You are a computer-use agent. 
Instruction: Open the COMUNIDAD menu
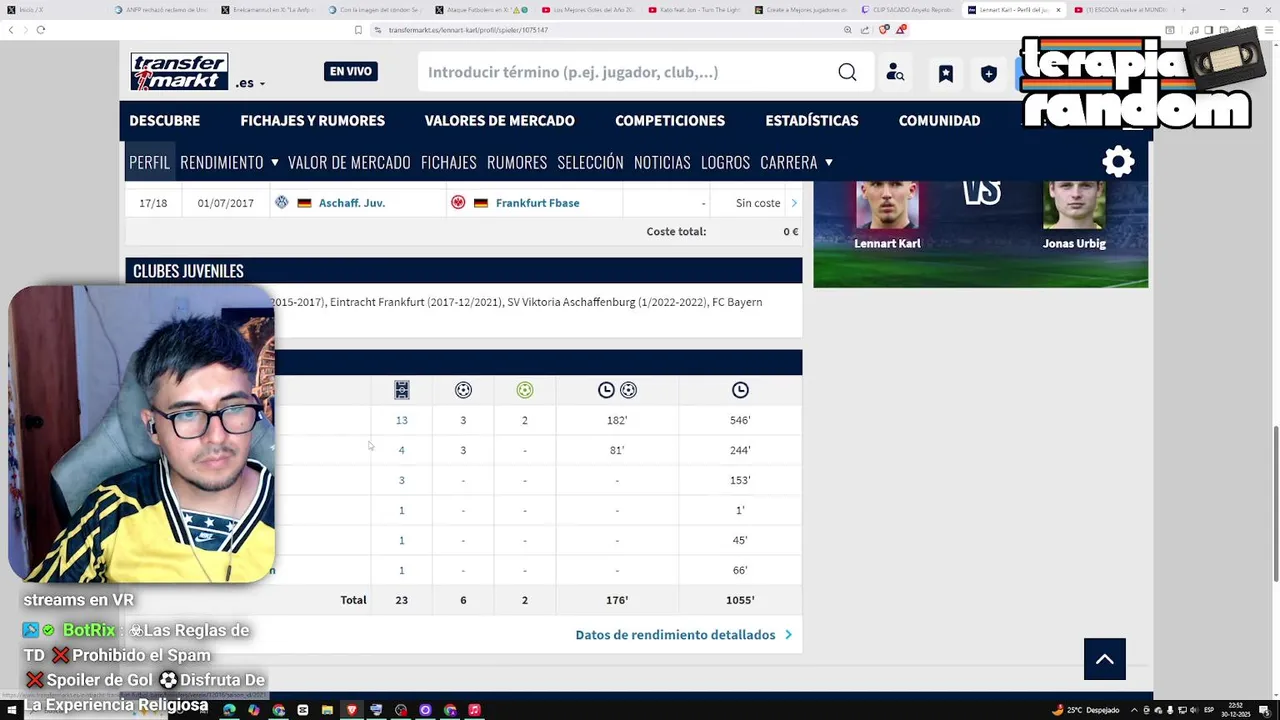pyautogui.click(x=939, y=120)
